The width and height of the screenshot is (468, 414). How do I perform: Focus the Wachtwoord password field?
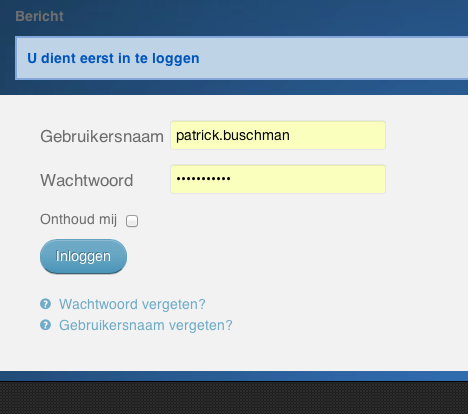coord(278,179)
